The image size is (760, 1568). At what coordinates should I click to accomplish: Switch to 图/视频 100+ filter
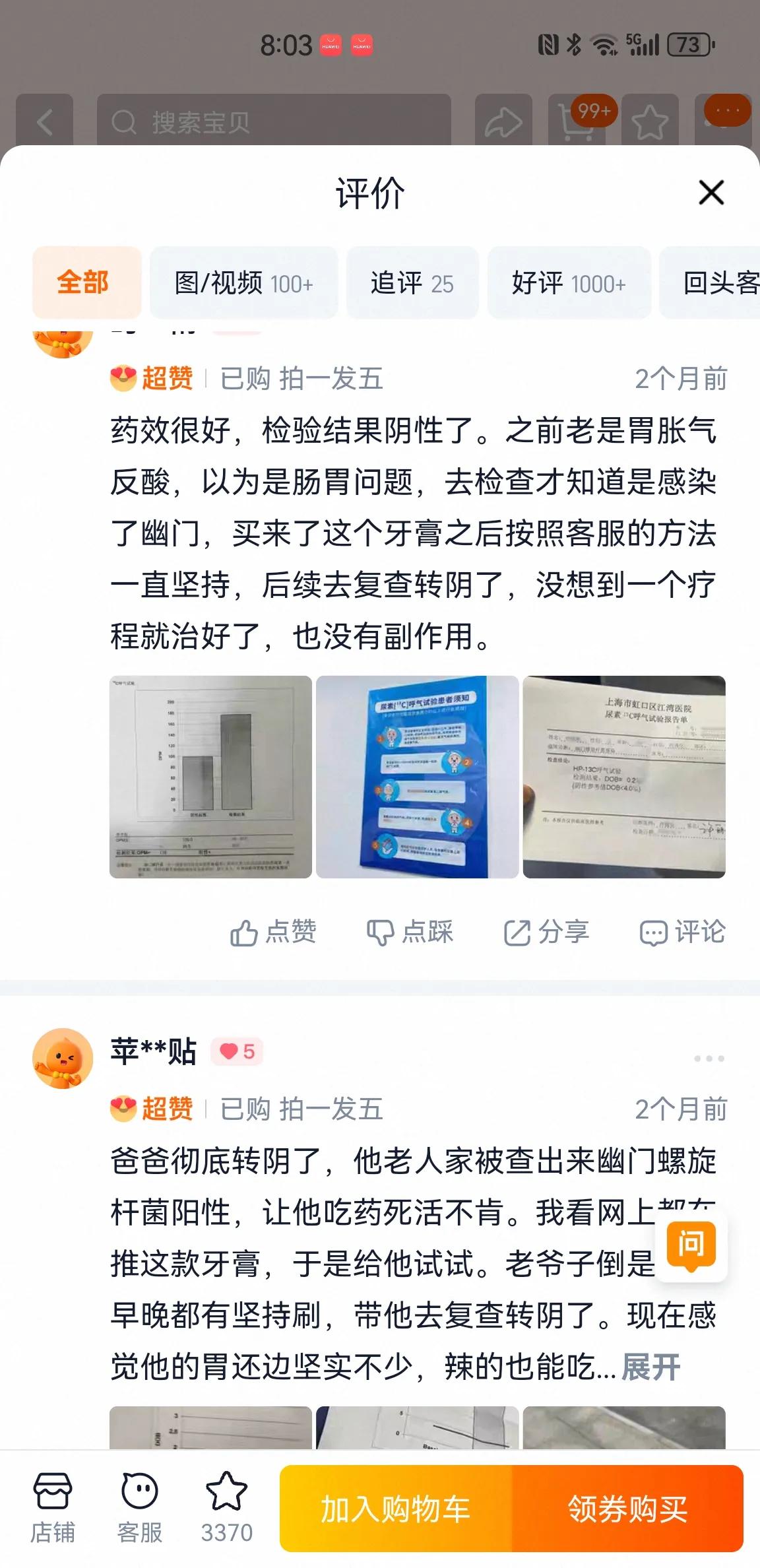pyautogui.click(x=244, y=282)
